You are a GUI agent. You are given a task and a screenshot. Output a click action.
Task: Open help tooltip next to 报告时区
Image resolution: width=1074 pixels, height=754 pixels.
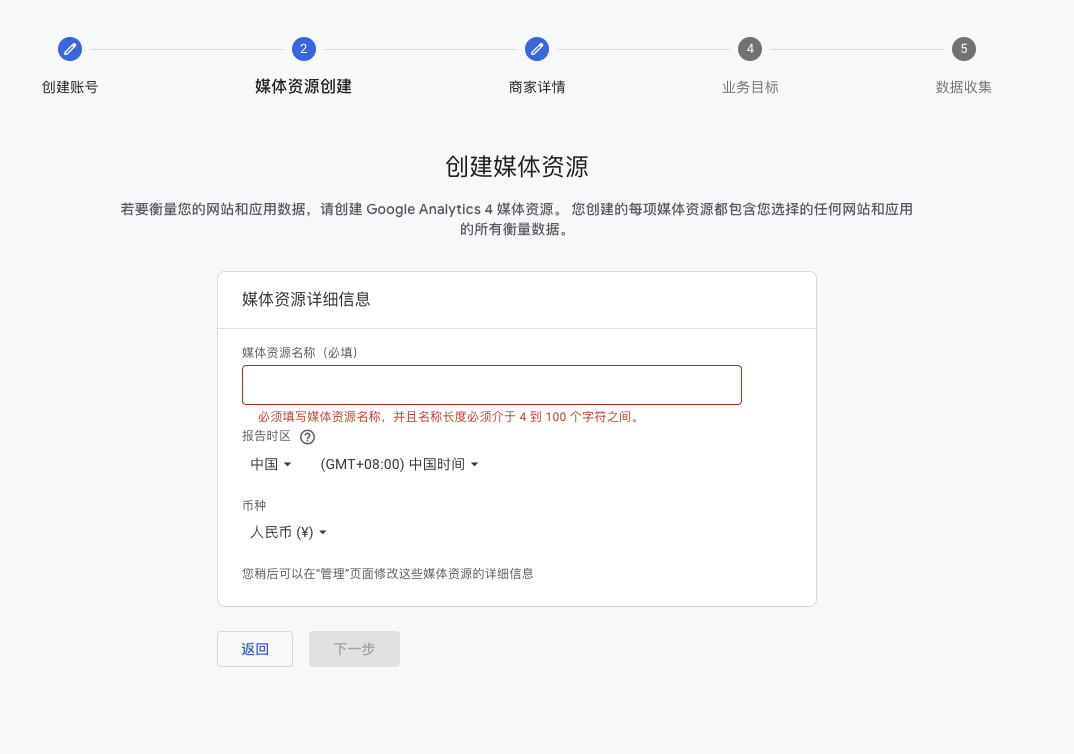(x=307, y=437)
